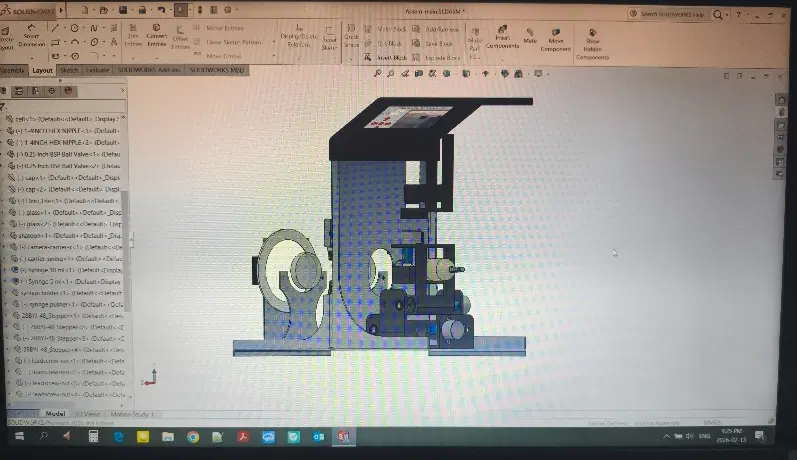Switch to the Sketch ribbon tab
This screenshot has width=797, height=460.
[x=69, y=71]
